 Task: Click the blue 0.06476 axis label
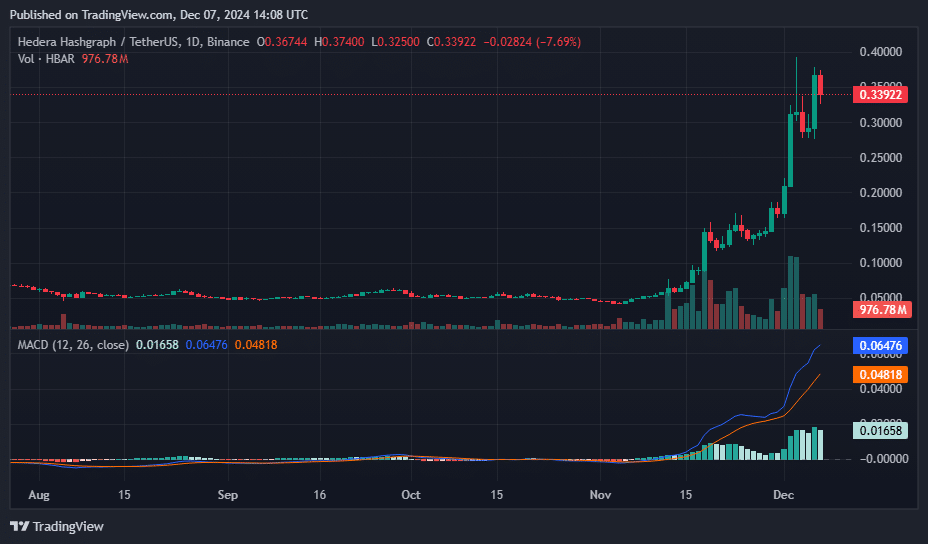(x=880, y=346)
